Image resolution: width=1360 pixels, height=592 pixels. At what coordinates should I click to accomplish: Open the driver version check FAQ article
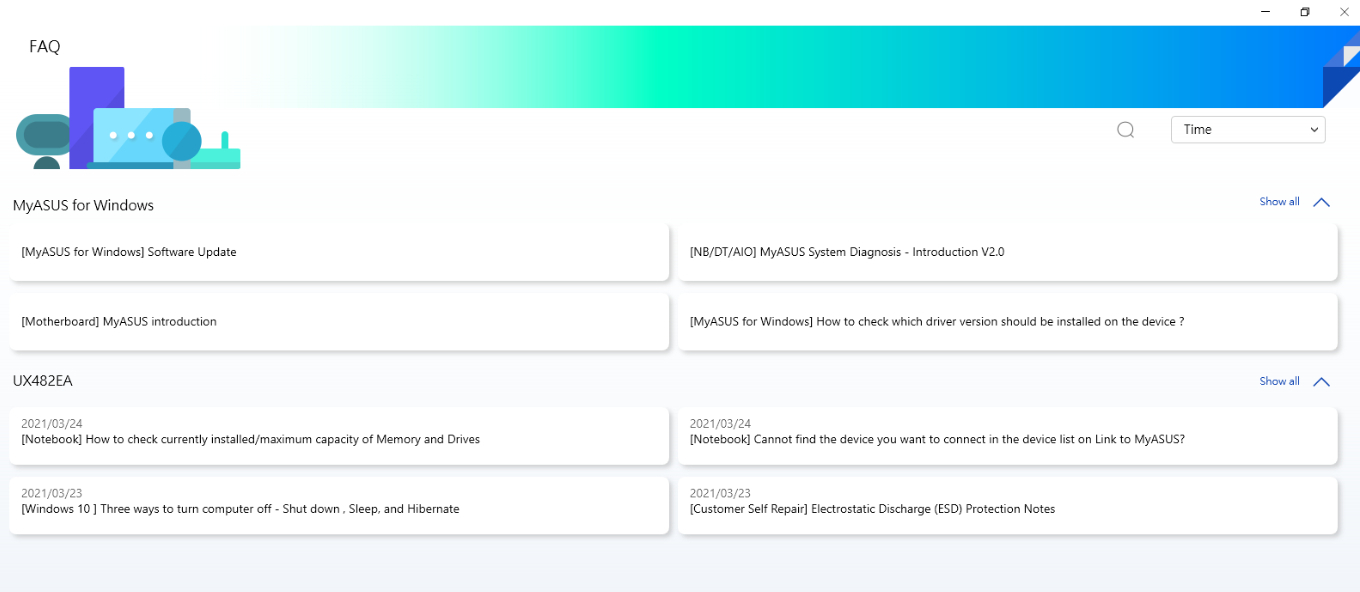coord(1007,322)
